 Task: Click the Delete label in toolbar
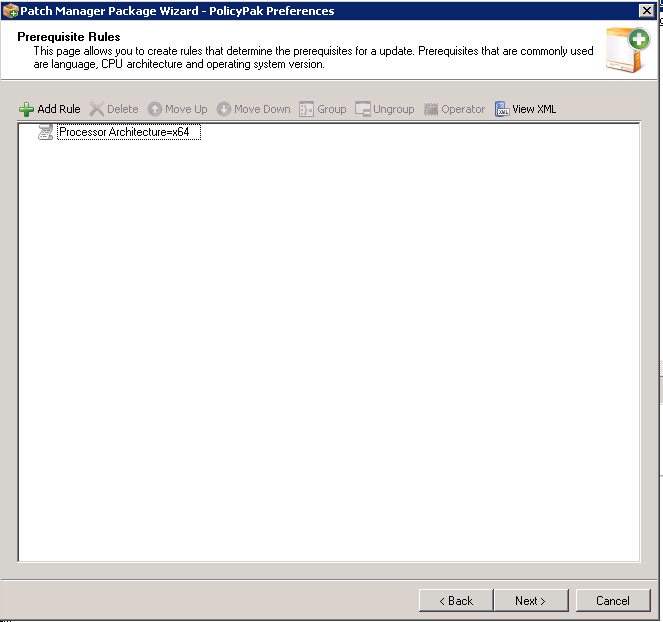[x=123, y=109]
